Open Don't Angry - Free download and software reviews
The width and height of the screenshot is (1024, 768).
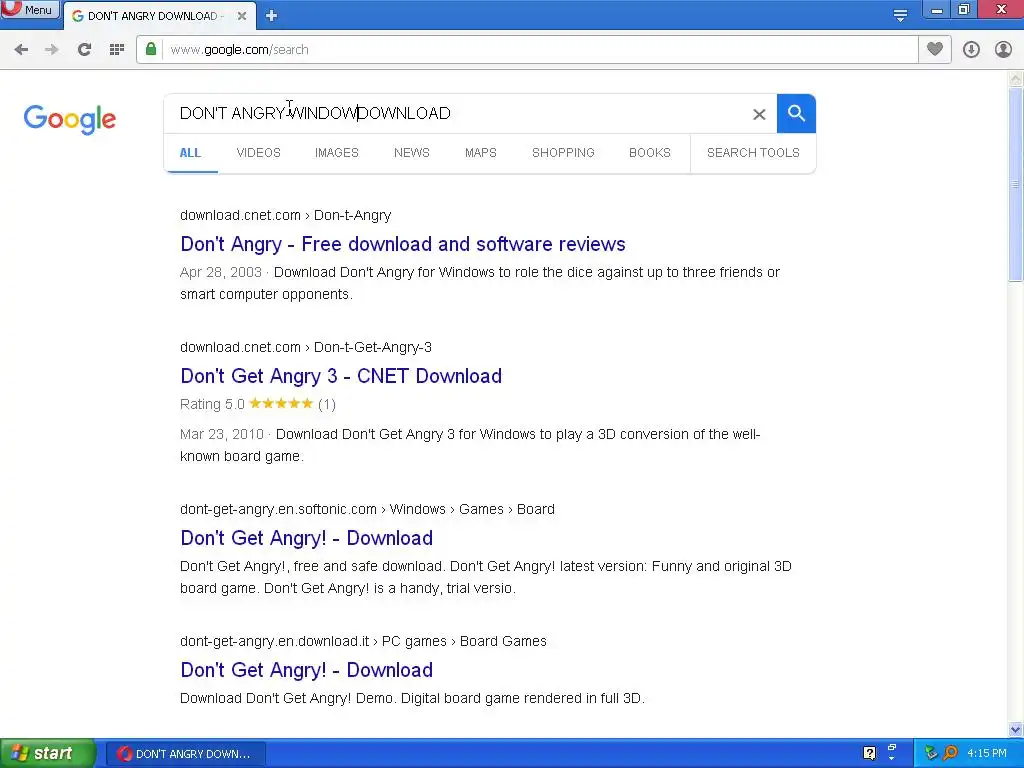(403, 244)
